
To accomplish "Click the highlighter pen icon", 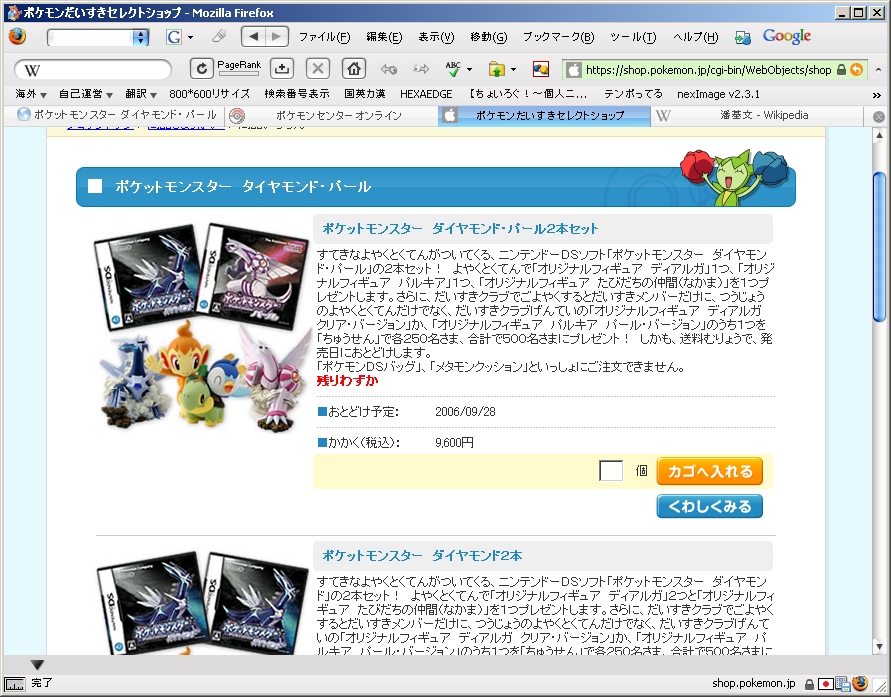I will pos(219,36).
